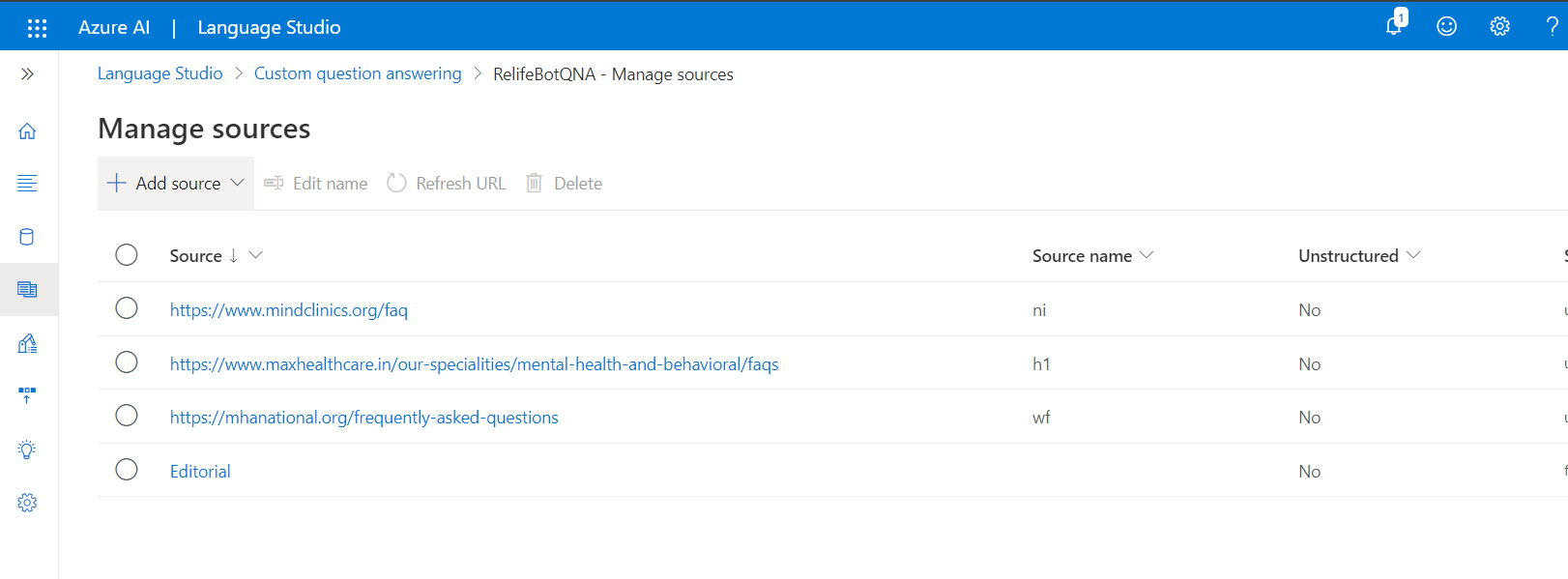Expand the left navigation pane

tap(27, 73)
